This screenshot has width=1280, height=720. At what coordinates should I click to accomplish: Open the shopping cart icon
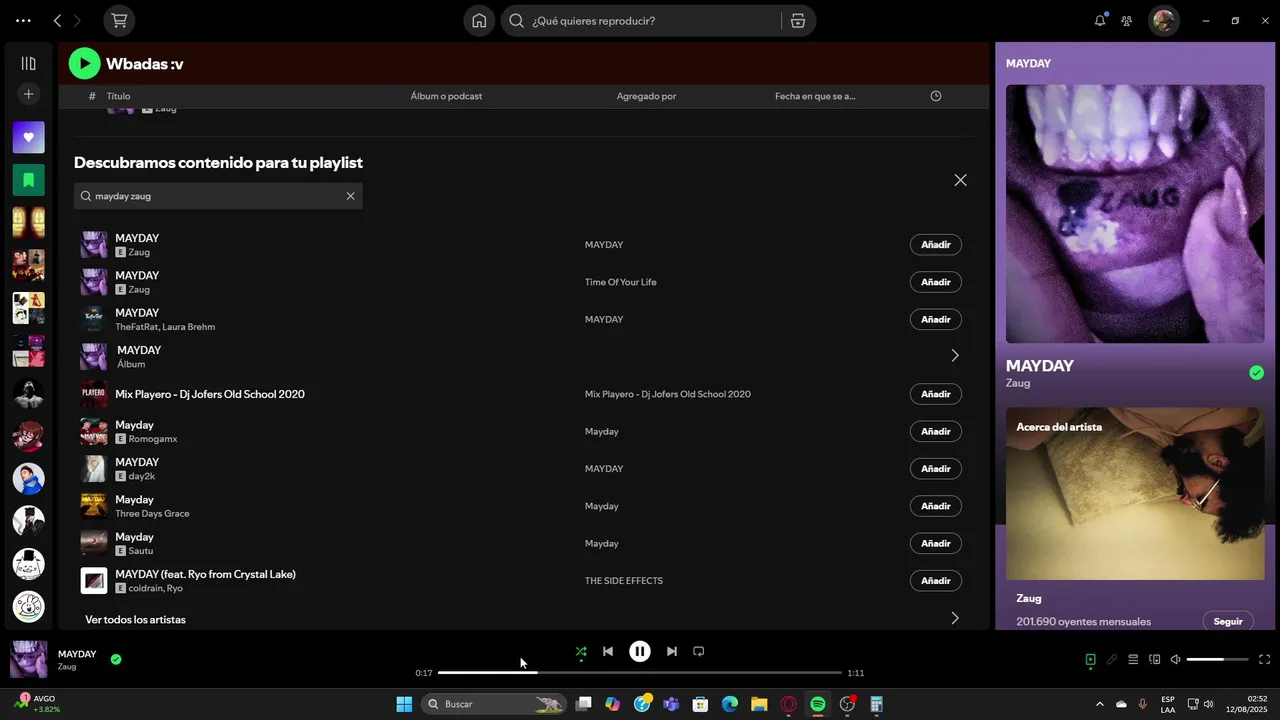click(120, 20)
